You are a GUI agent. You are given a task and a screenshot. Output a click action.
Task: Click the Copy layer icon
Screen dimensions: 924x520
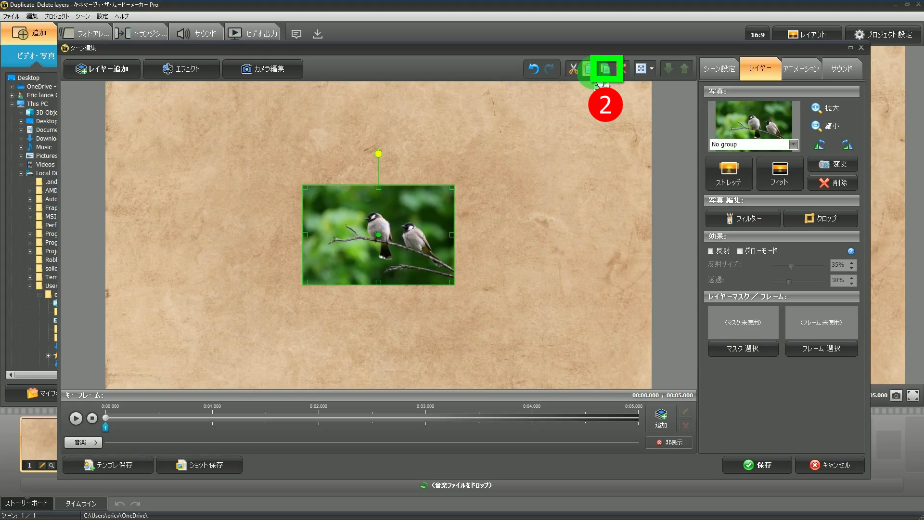point(587,69)
